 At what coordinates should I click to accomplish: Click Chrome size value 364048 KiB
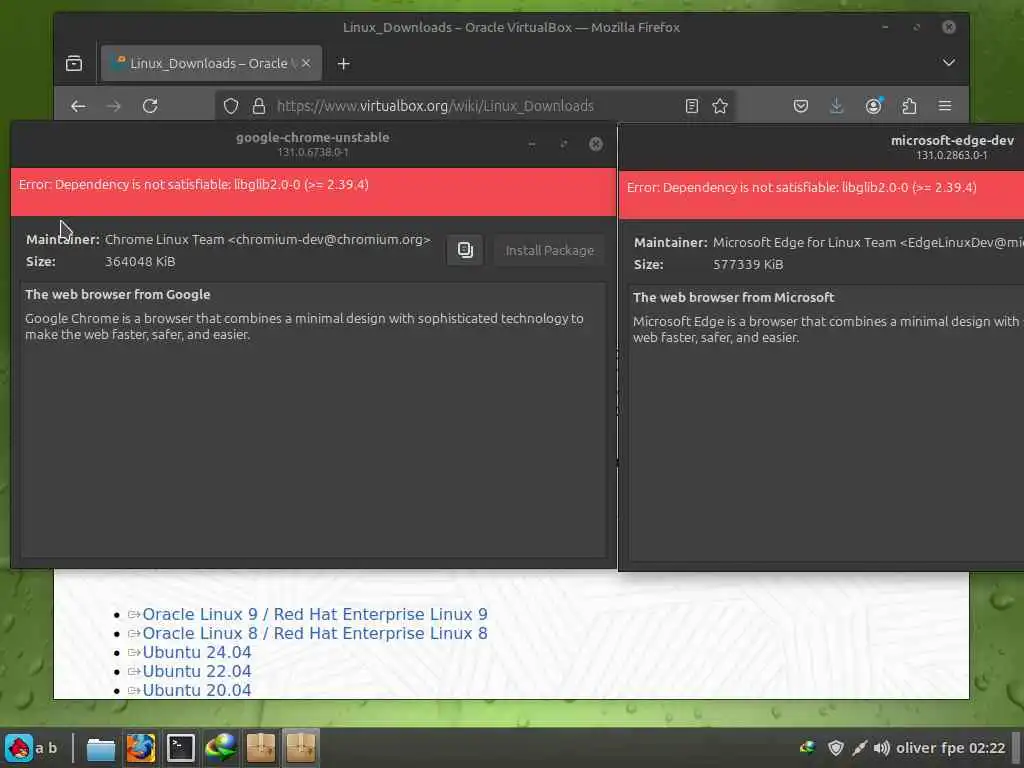click(140, 262)
